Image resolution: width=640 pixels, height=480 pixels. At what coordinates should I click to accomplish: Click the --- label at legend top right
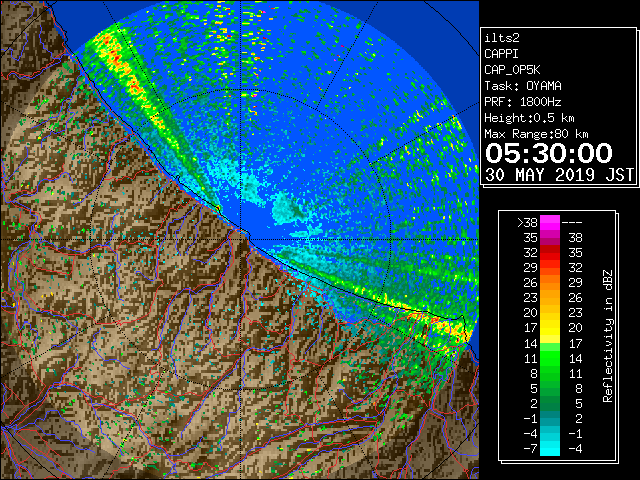[572, 223]
